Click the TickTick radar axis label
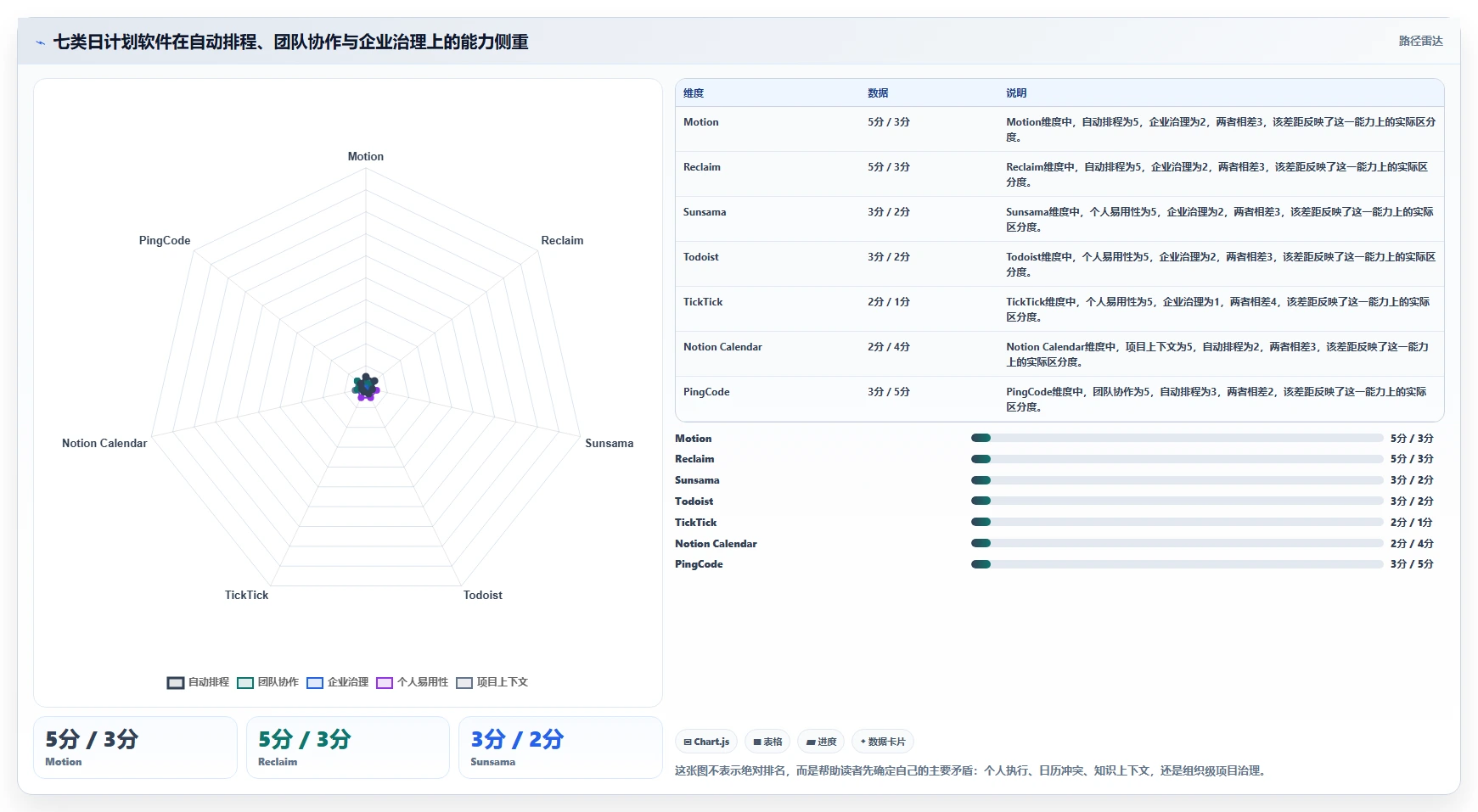This screenshot has width=1478, height=812. [x=246, y=596]
